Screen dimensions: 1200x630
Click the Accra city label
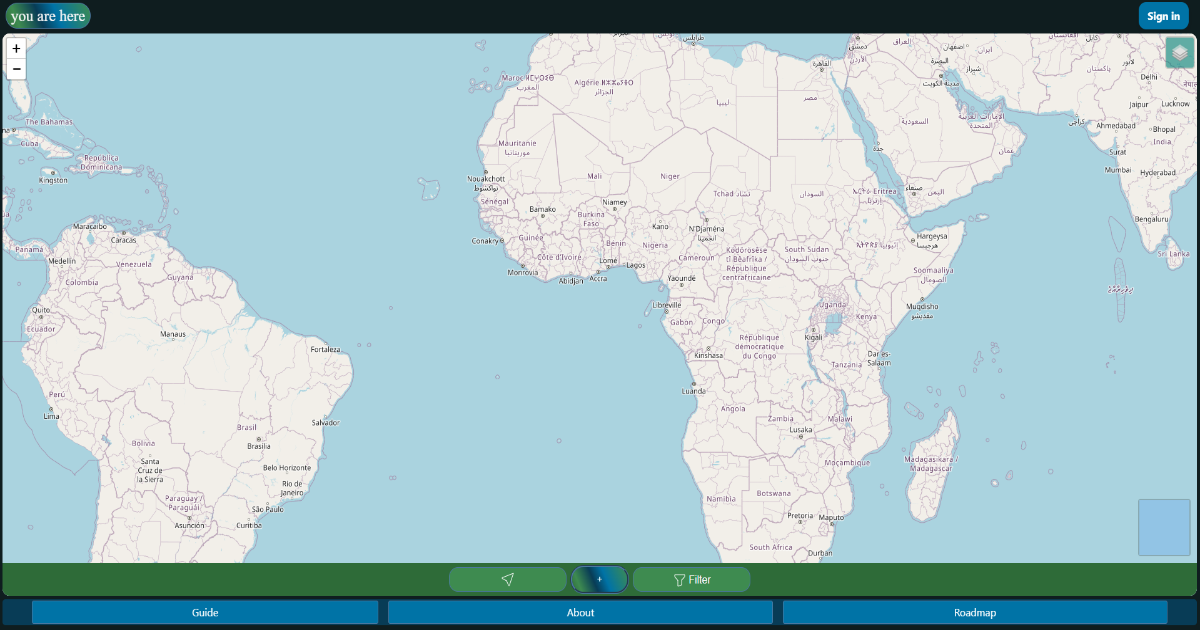pyautogui.click(x=598, y=278)
